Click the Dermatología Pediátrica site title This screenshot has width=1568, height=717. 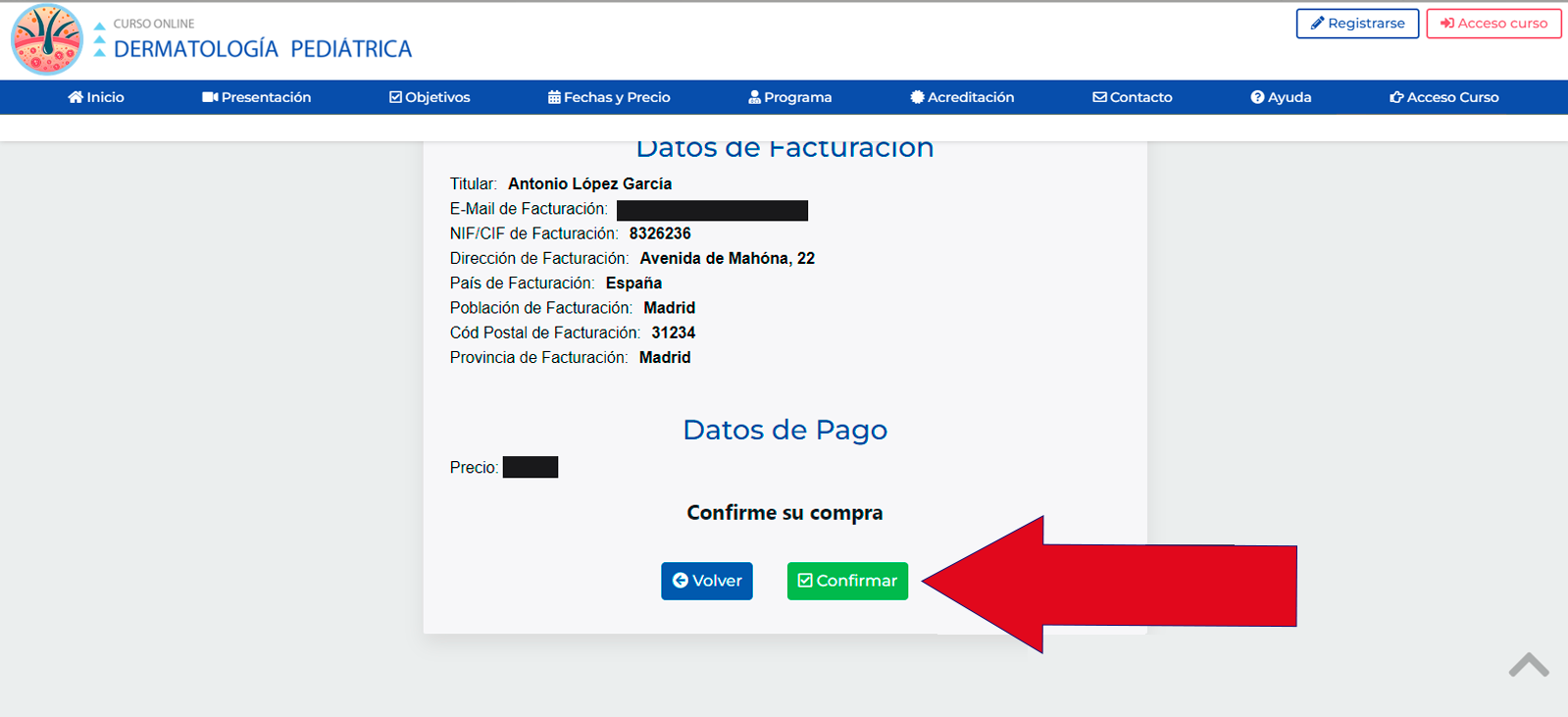tap(263, 49)
